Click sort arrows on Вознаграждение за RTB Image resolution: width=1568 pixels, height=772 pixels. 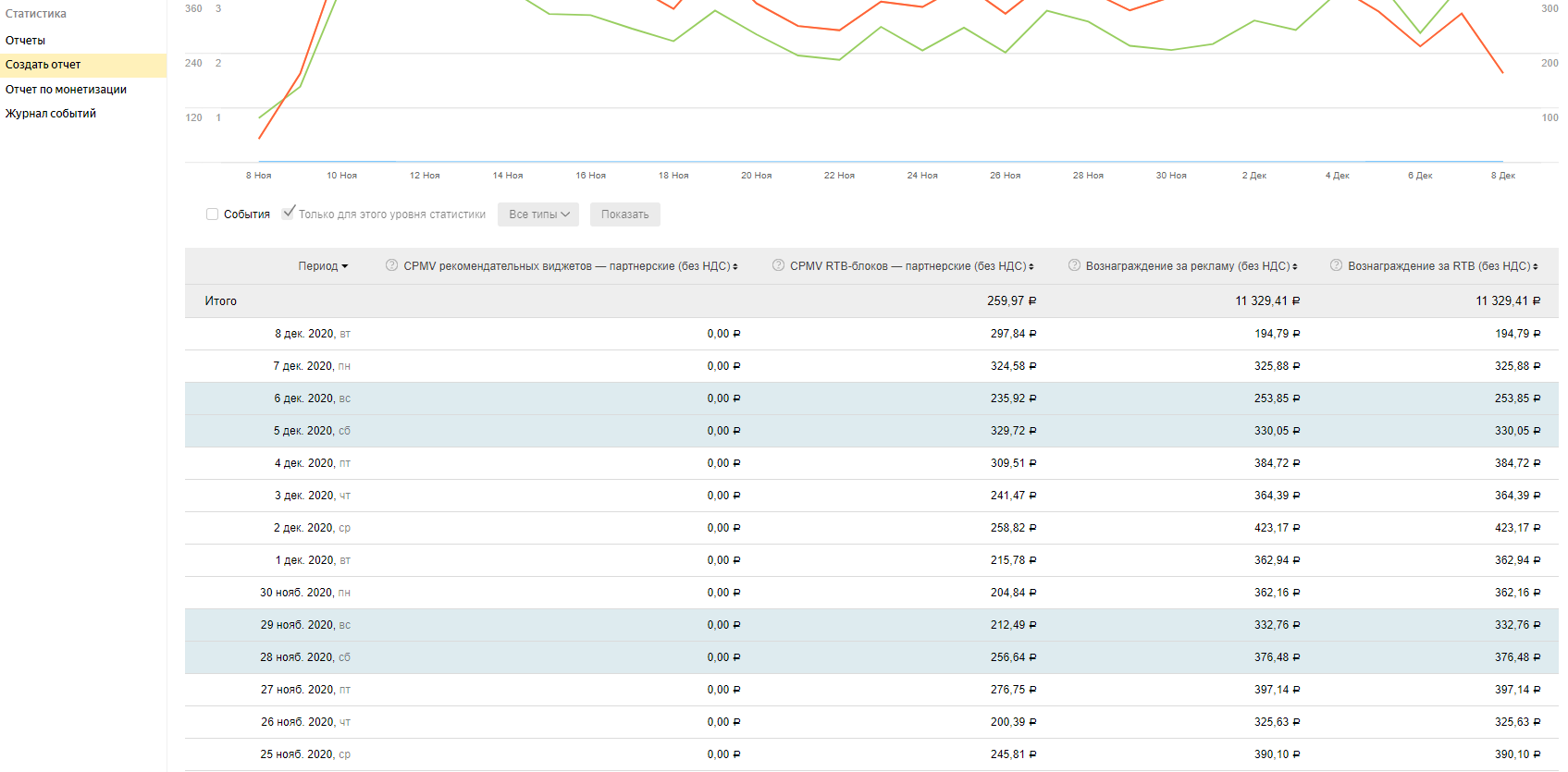(x=1536, y=267)
